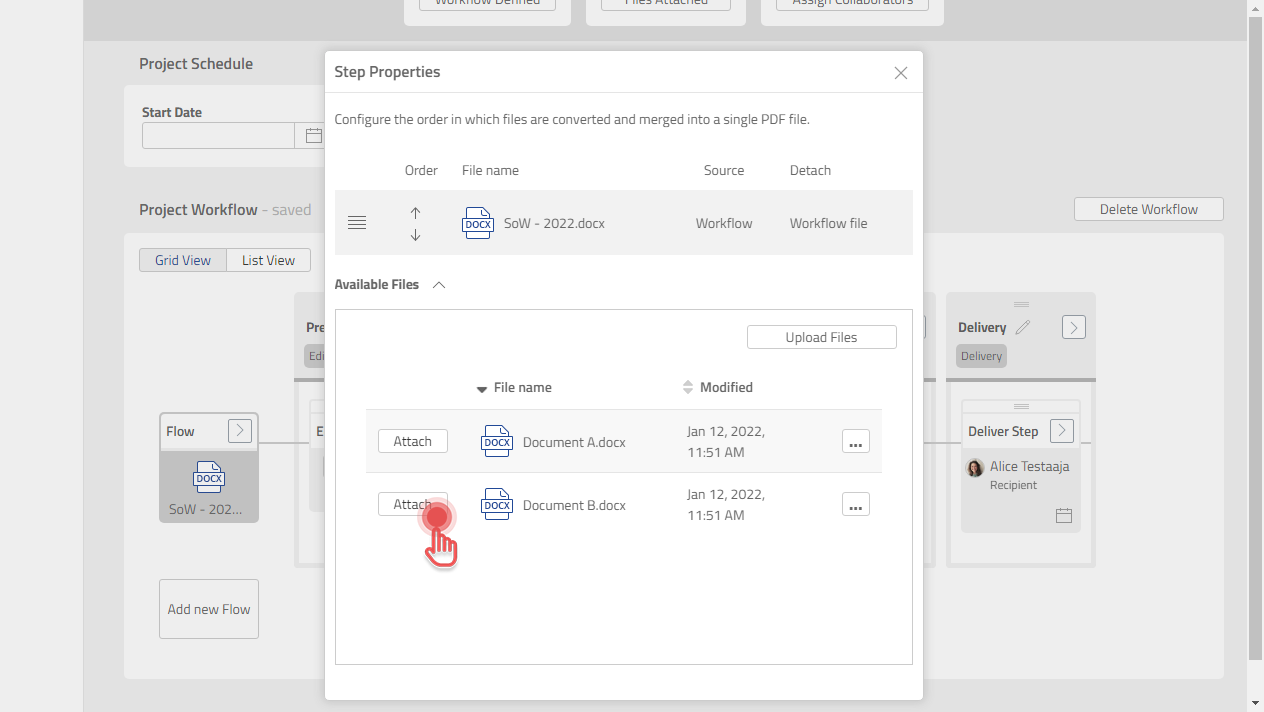Click the down arrow to reorder SoW - 2022.docx
Screen dimensions: 1264x712
(415, 234)
